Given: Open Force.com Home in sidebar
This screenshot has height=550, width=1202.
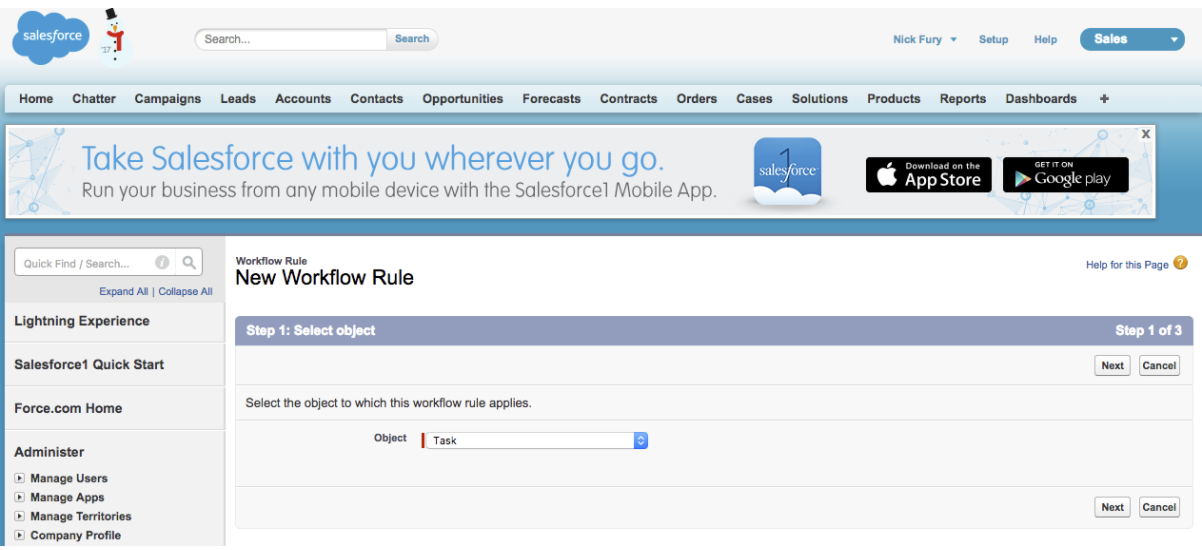Looking at the screenshot, I should point(68,408).
